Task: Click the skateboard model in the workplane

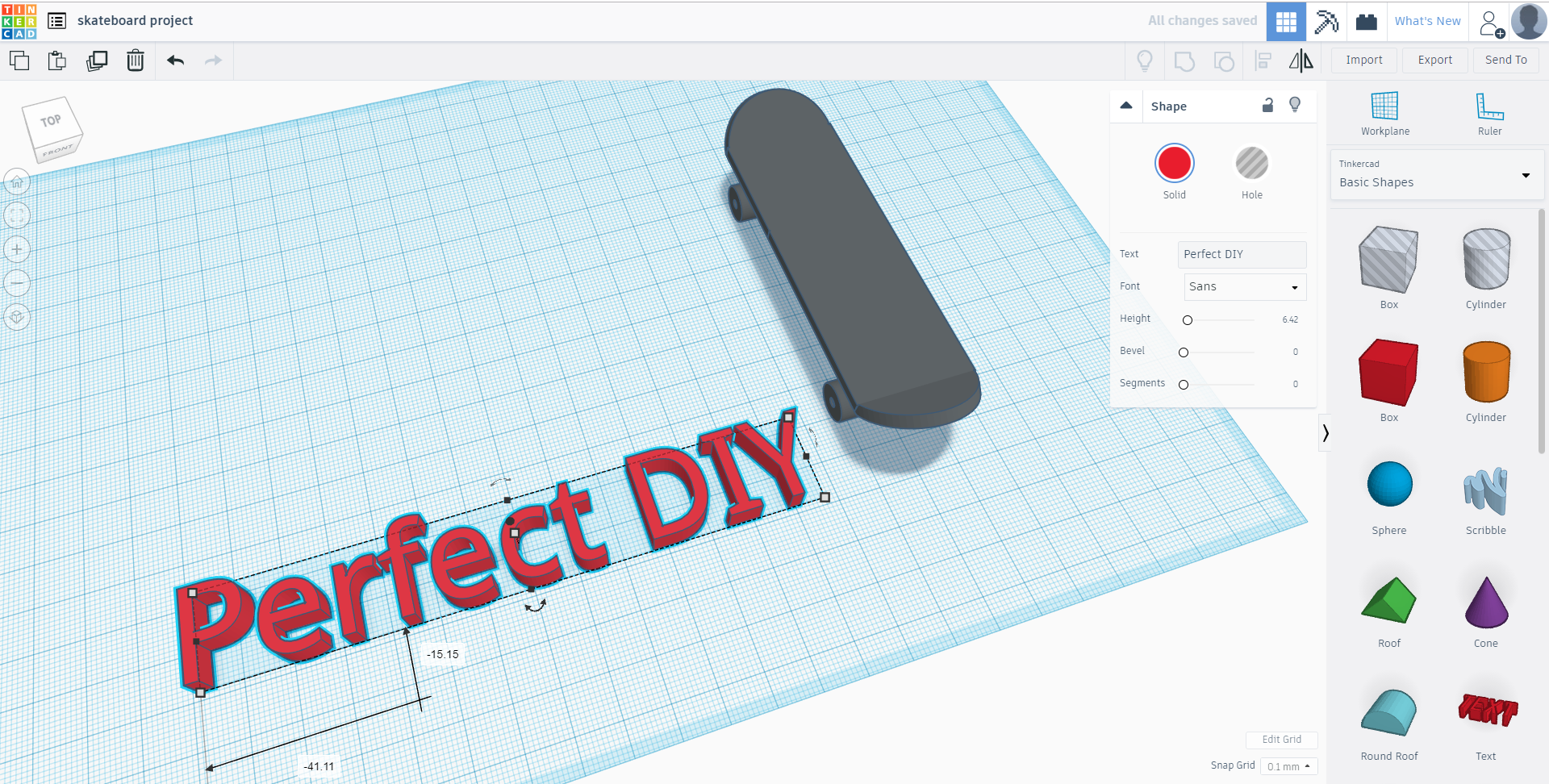Action: pyautogui.click(x=851, y=258)
